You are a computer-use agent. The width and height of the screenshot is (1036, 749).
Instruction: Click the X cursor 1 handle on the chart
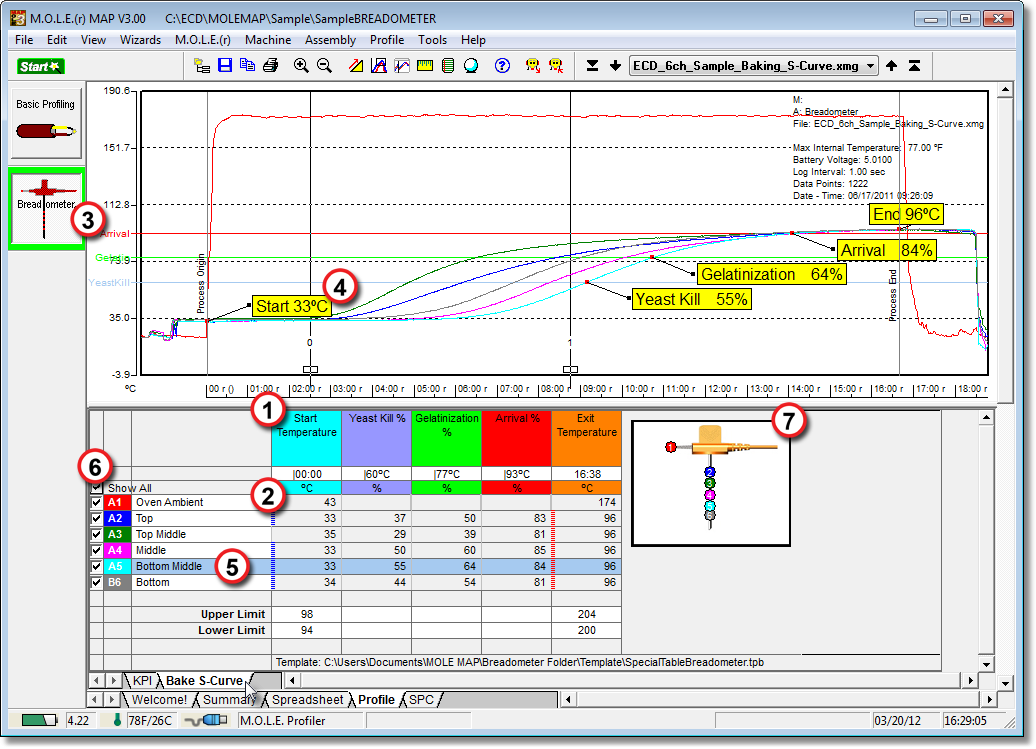(x=570, y=370)
